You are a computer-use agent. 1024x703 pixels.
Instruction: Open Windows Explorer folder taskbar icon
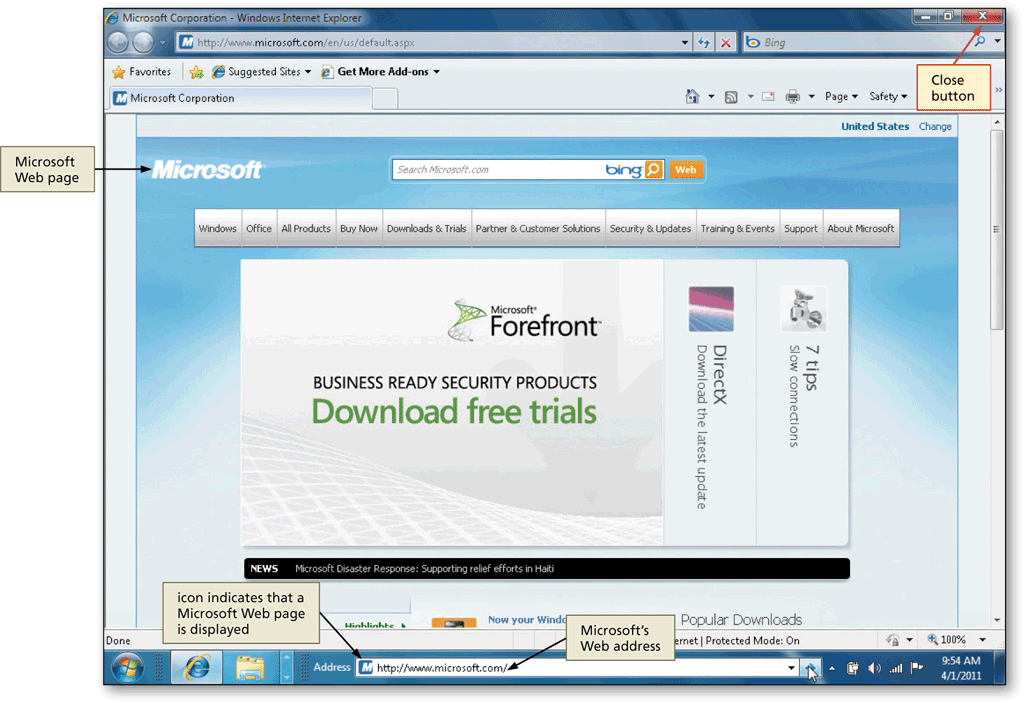coord(250,667)
